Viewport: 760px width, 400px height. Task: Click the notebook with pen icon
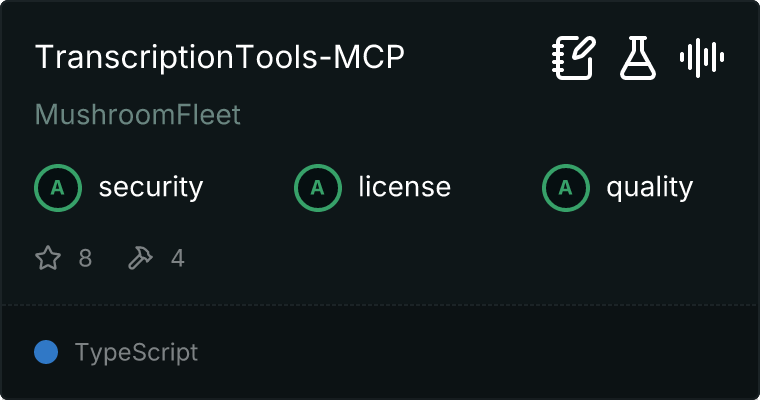click(x=574, y=58)
